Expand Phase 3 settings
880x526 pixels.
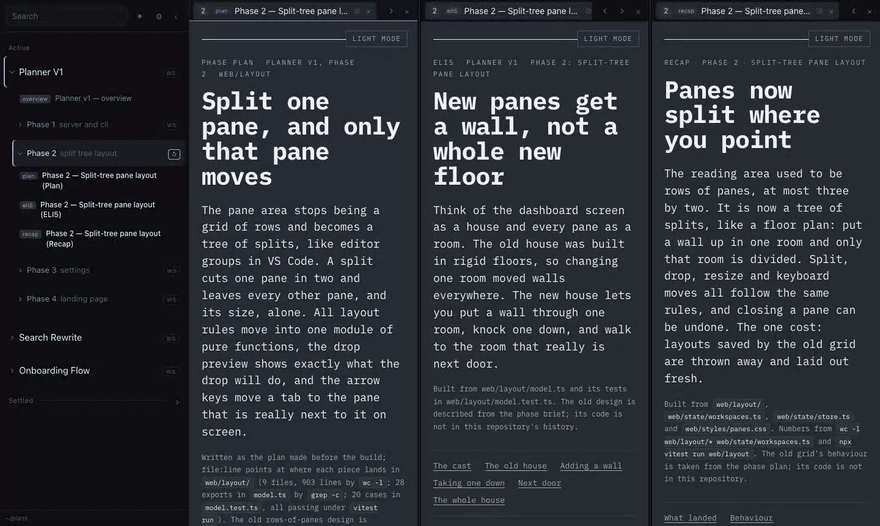(x=20, y=271)
